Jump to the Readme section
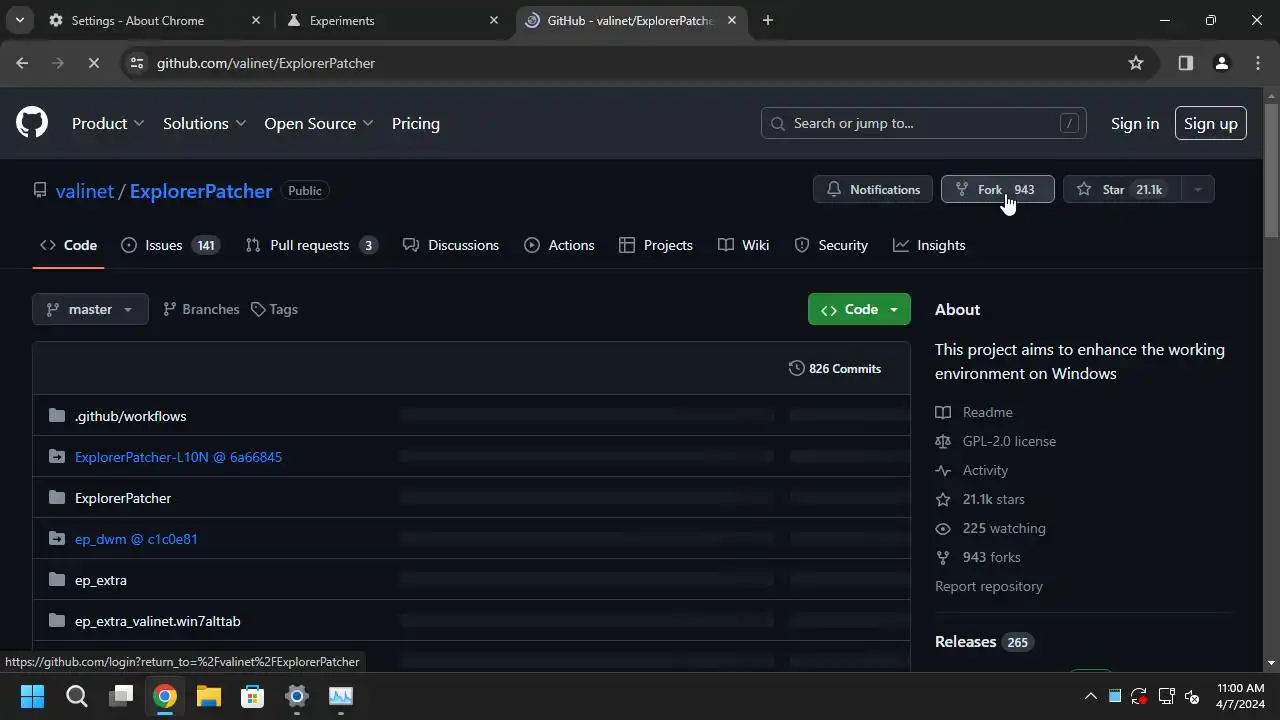Viewport: 1280px width, 720px height. click(x=974, y=412)
